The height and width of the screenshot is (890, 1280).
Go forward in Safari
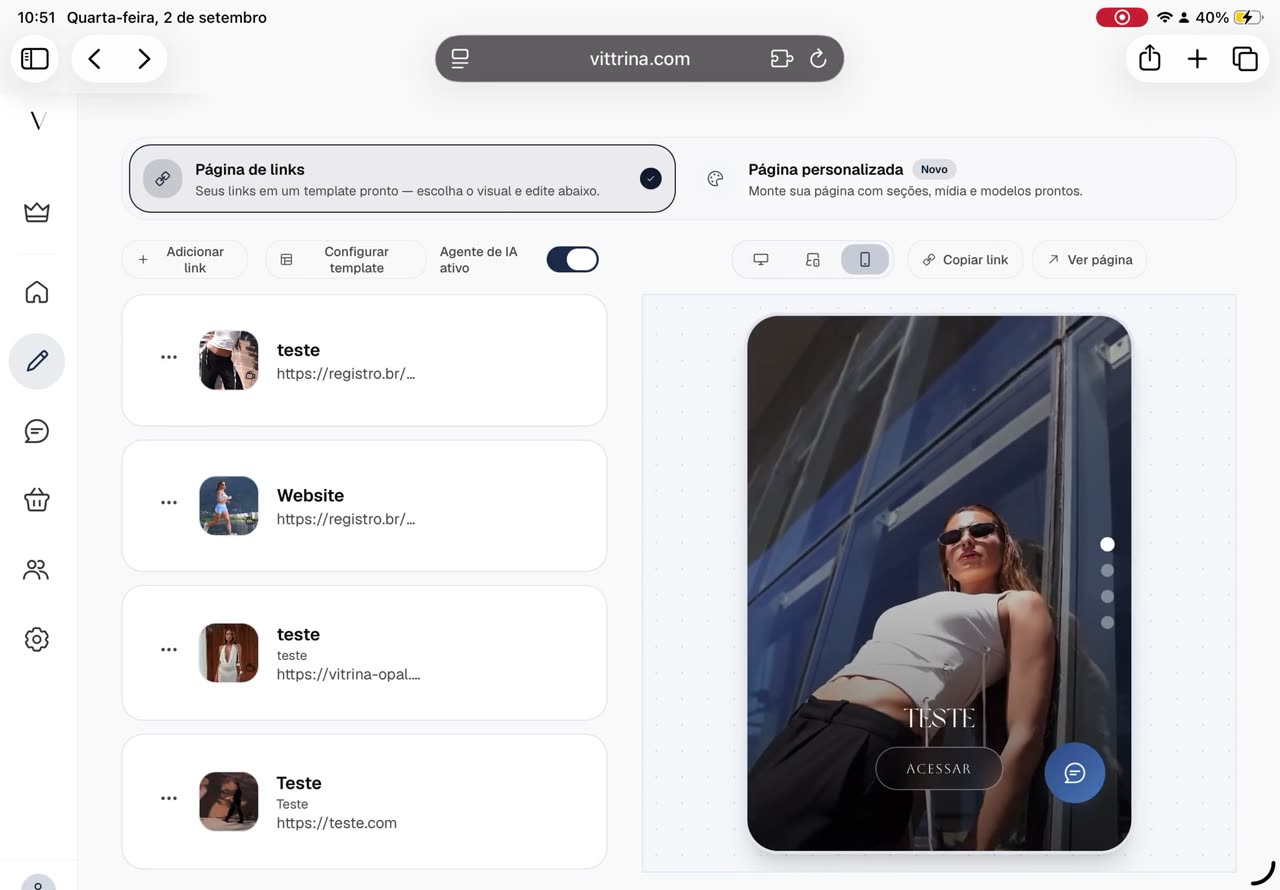pyautogui.click(x=144, y=59)
